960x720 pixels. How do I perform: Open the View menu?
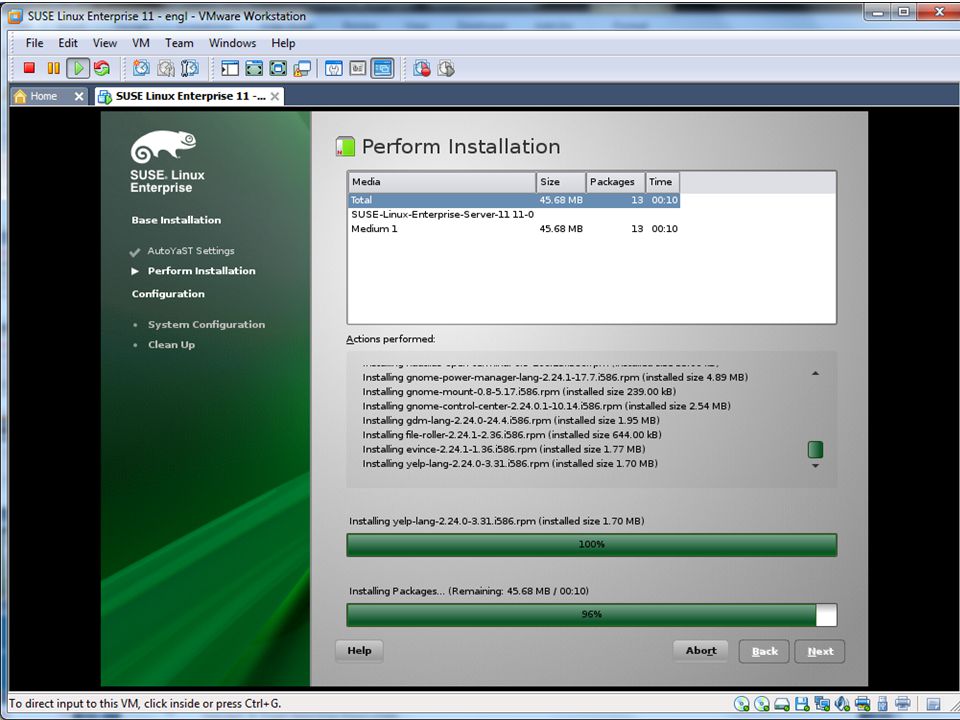coord(105,43)
